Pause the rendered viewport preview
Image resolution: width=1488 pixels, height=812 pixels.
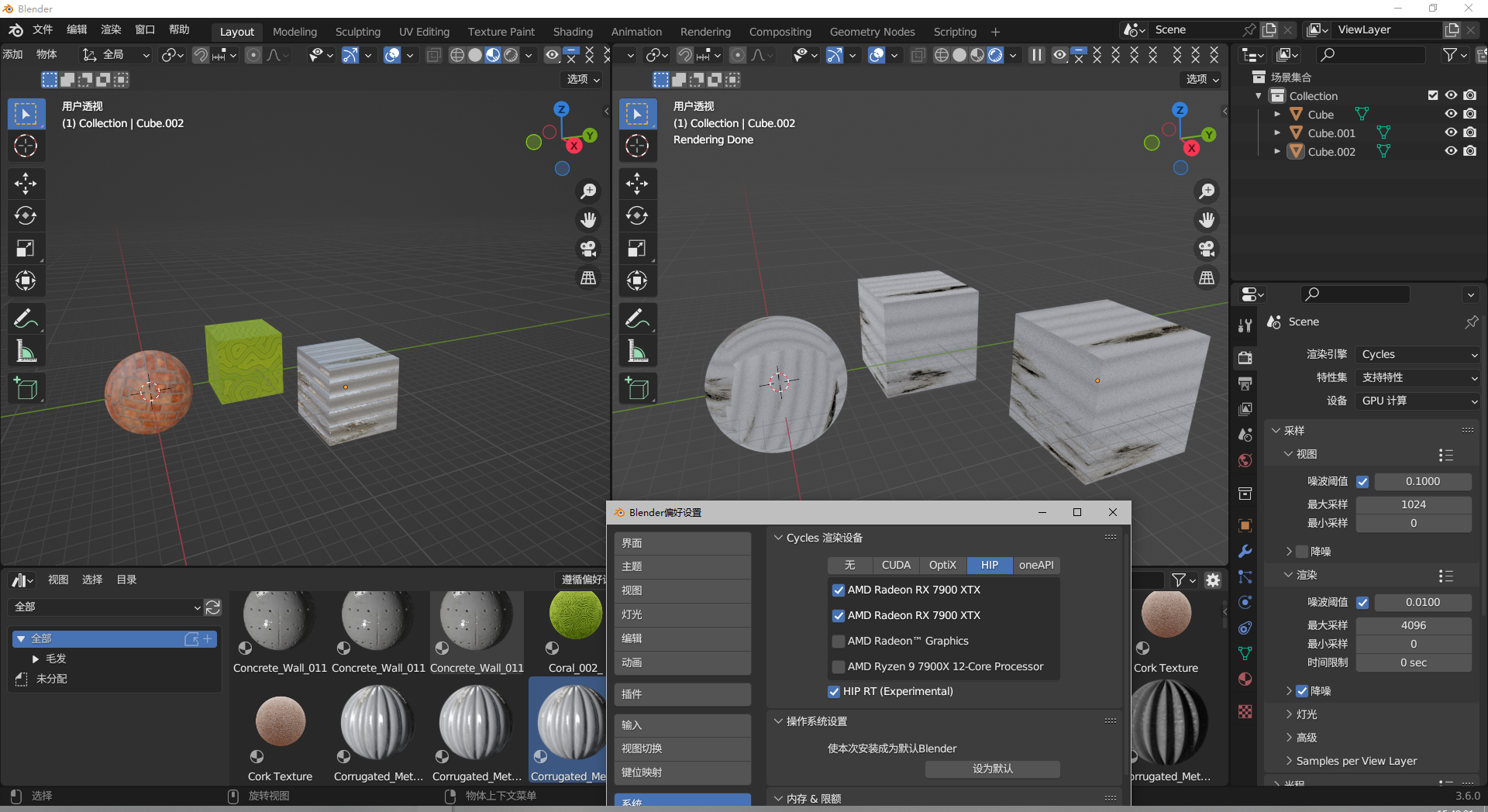point(1036,55)
